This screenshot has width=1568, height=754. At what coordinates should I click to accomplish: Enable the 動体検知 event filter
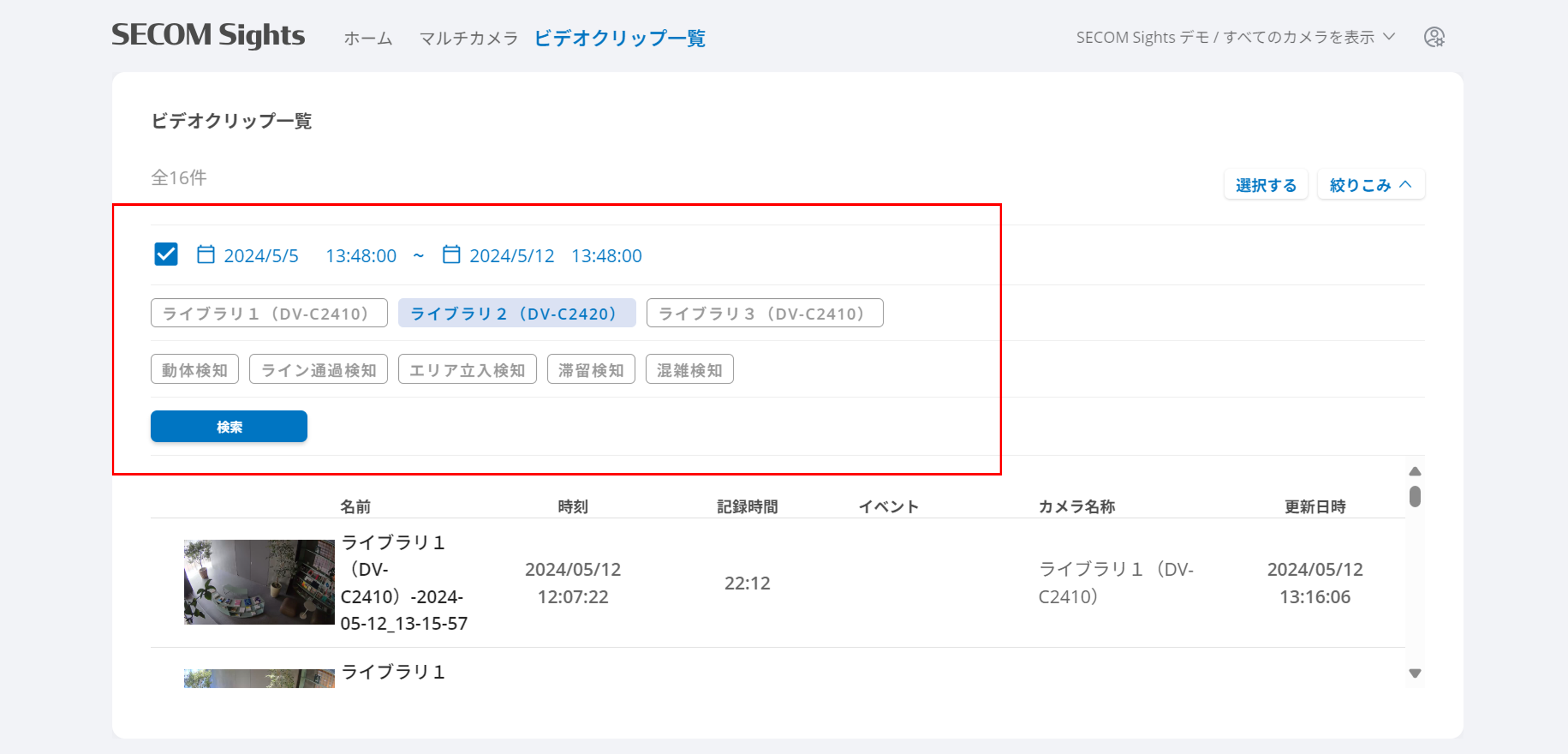click(x=195, y=370)
